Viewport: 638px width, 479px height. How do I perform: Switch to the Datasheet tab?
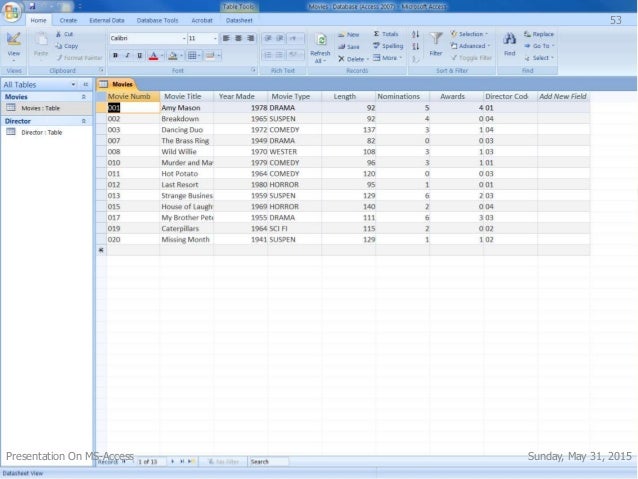click(239, 20)
